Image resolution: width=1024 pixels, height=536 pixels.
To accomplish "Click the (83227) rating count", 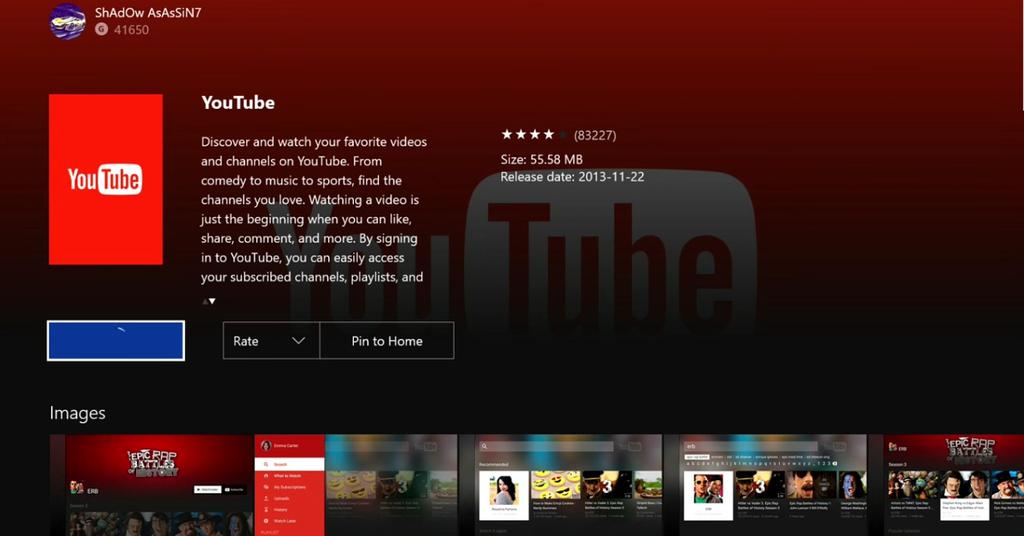I will [595, 135].
